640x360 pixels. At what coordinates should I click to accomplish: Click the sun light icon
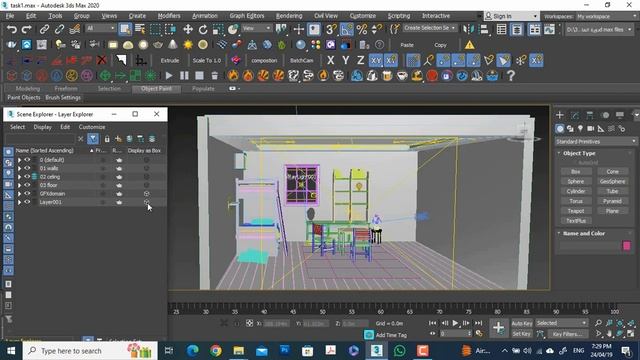click(188, 45)
